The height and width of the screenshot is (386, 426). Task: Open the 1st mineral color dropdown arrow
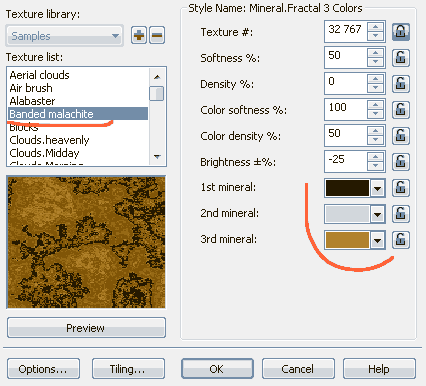[377, 188]
